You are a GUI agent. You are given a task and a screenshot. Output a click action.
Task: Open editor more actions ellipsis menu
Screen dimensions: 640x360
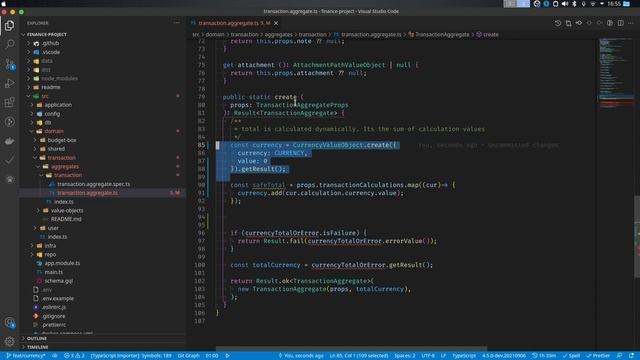[x=631, y=23]
